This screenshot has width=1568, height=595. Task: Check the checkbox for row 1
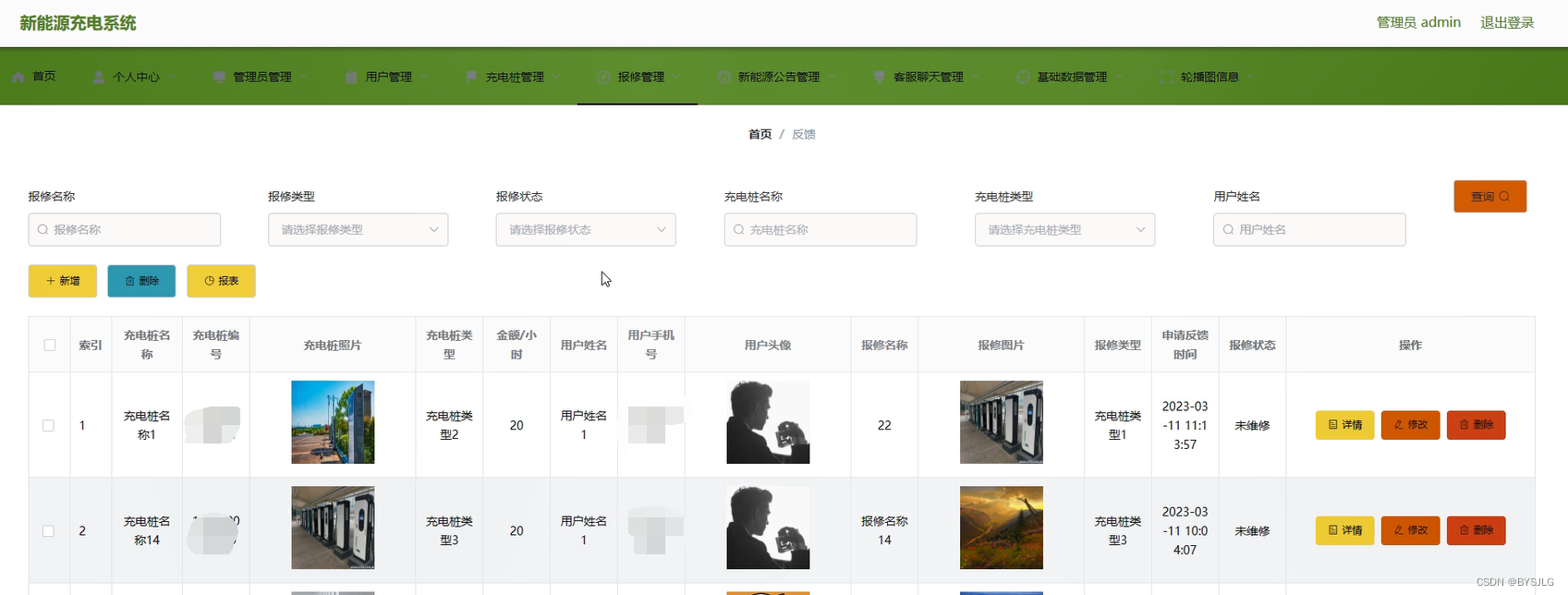48,425
